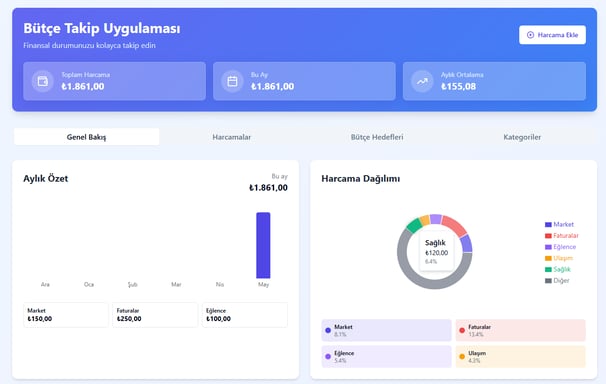Toggle Faturalar series in the chart legend
The width and height of the screenshot is (606, 384).
pyautogui.click(x=562, y=236)
